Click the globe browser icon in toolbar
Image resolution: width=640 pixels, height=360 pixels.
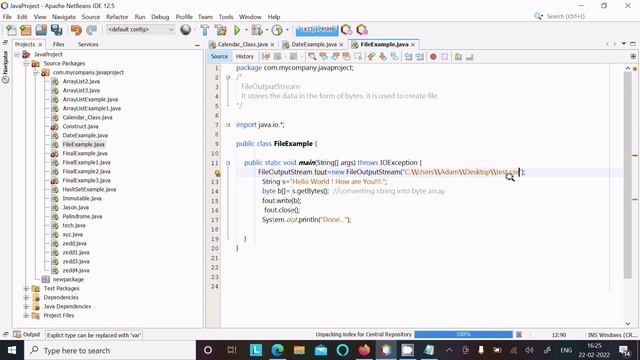[x=186, y=30]
